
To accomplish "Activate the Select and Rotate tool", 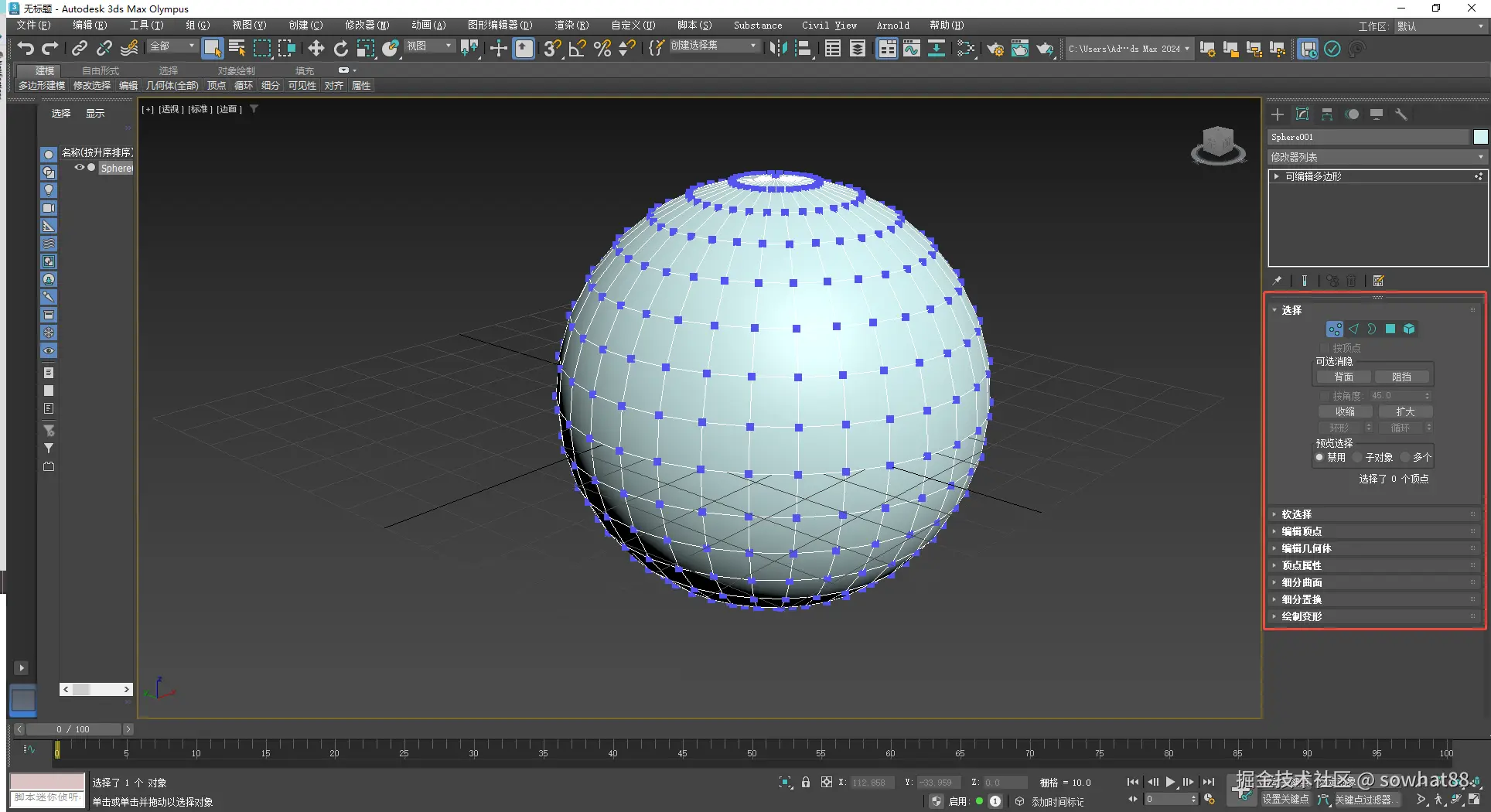I will point(340,49).
